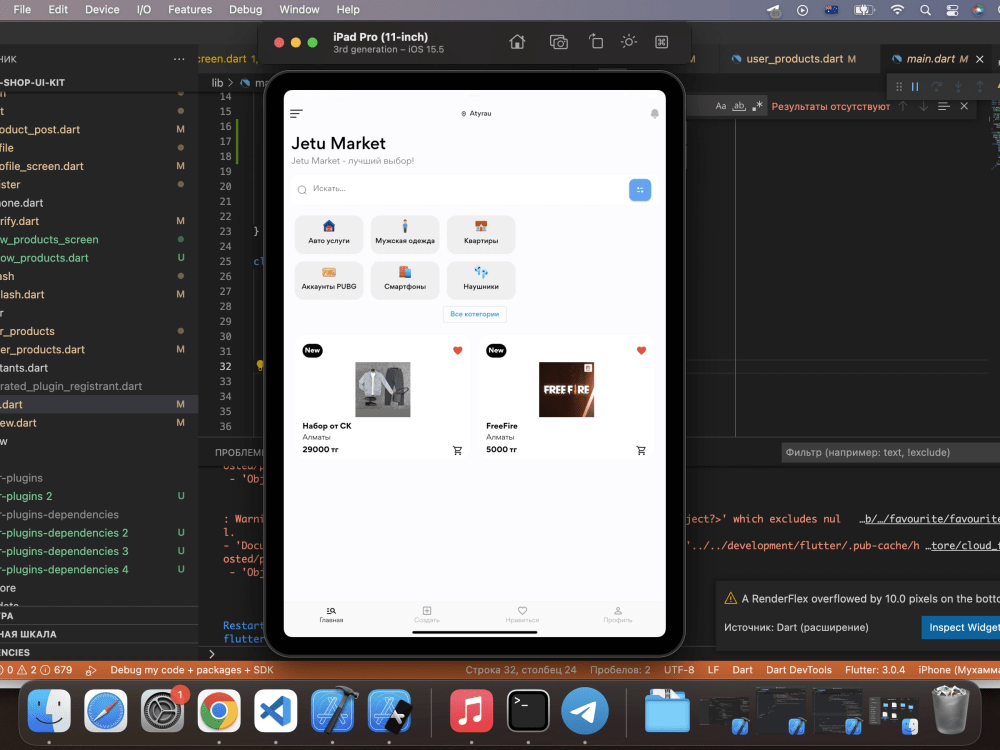Click the blue filter button beside search
Viewport: 1000px width, 750px height.
[640, 189]
